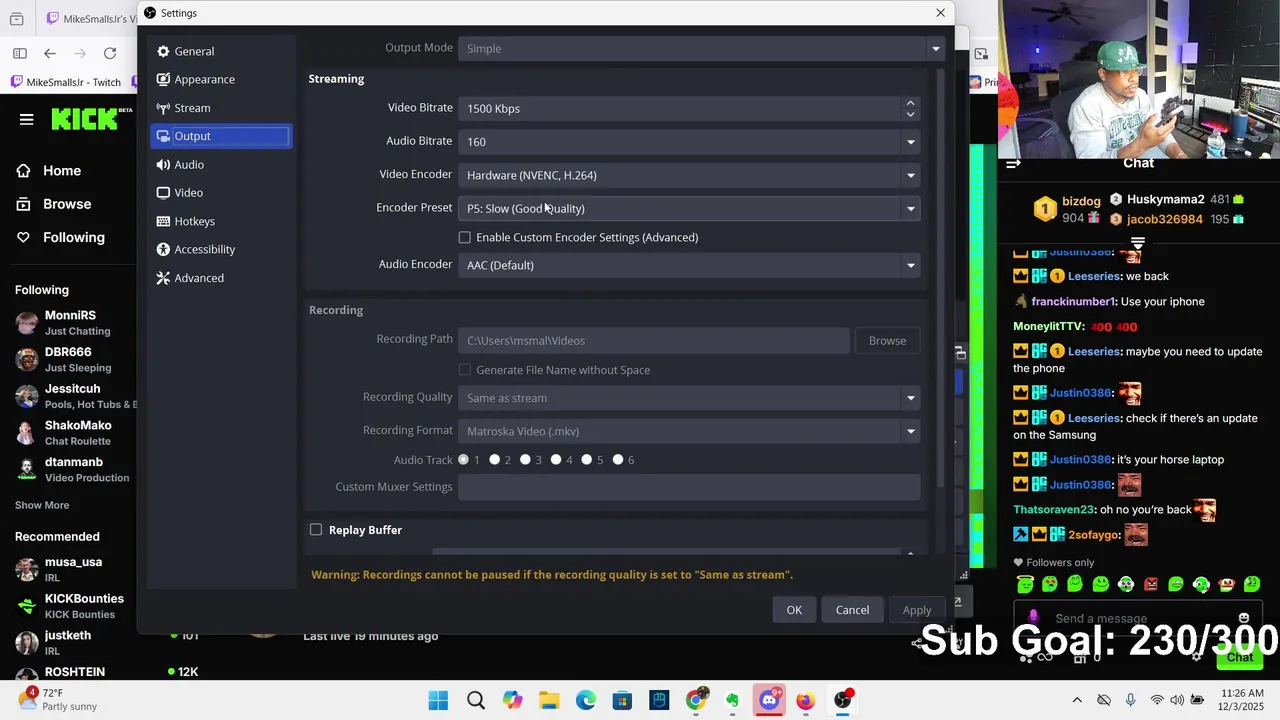The height and width of the screenshot is (720, 1280).
Task: Select the Output settings category
Action: pyautogui.click(x=220, y=136)
